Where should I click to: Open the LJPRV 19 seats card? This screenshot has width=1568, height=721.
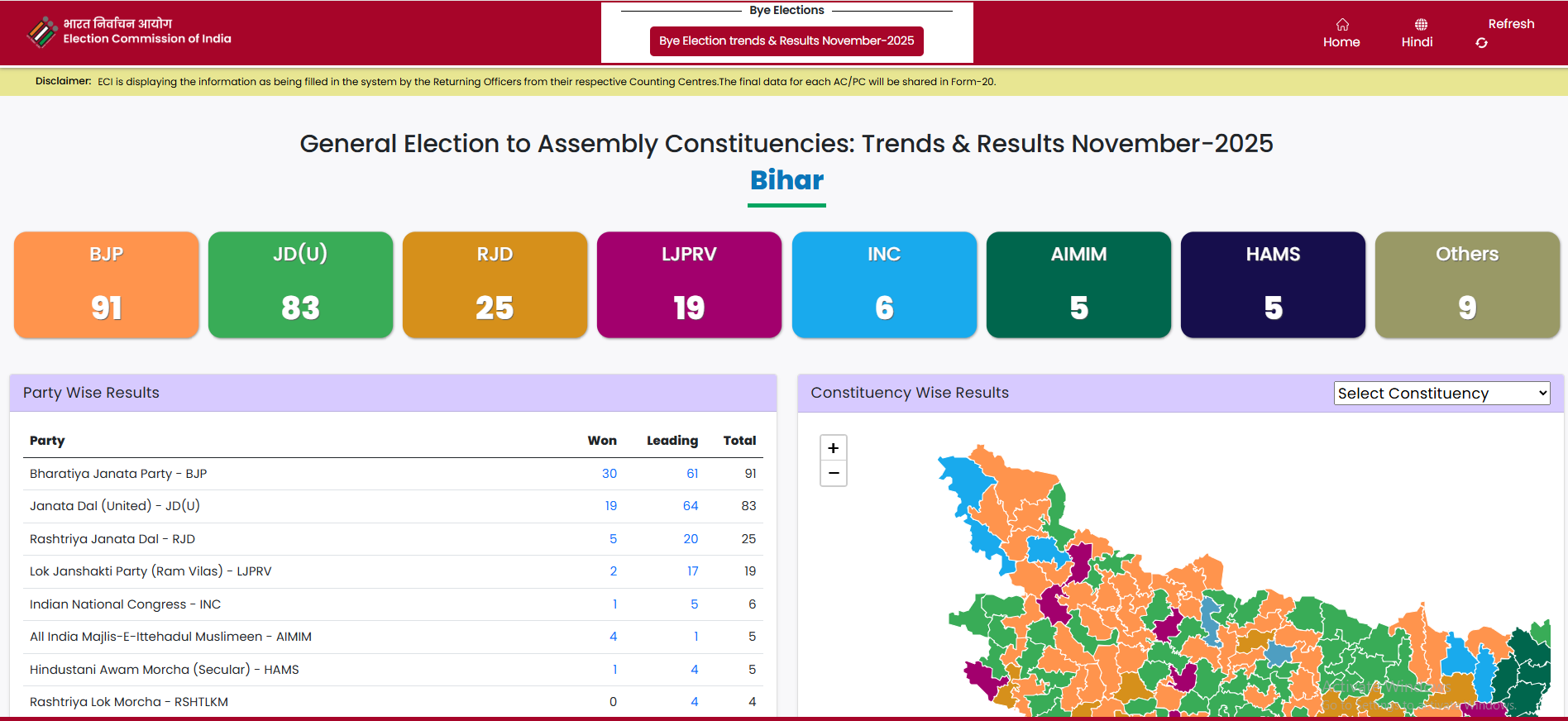[689, 284]
